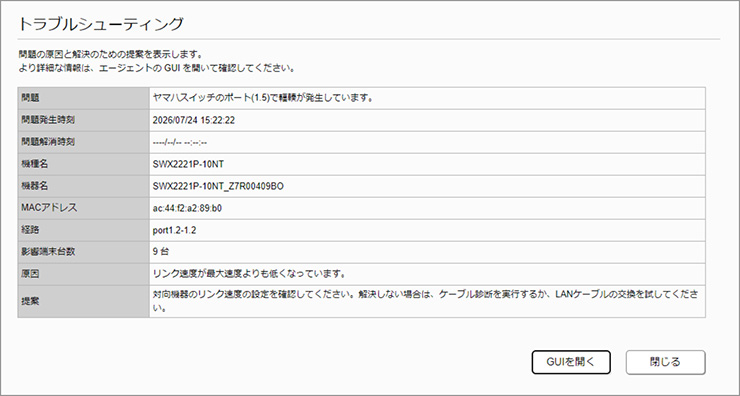The image size is (740, 396).
Task: Click the occurrence time 2026/07/24 15:22:22
Action: tap(193, 120)
